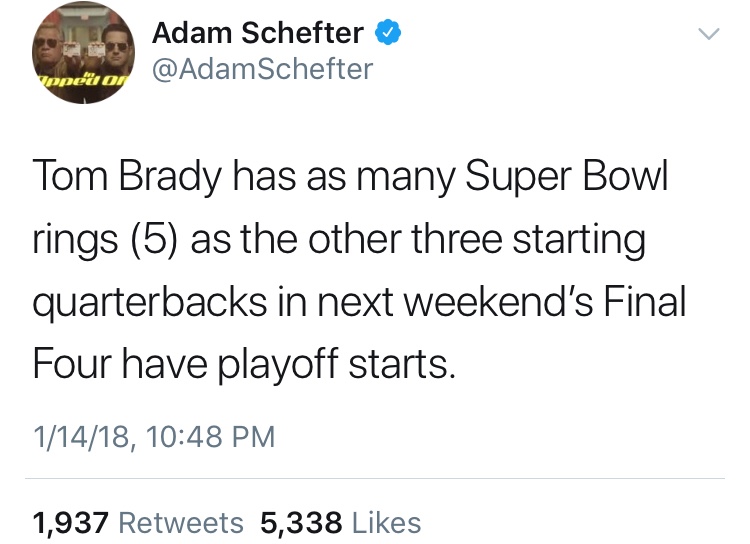Screen dimensions: 750x544
Task: Visit the @AdamSchefter handle link
Action: pos(262,69)
